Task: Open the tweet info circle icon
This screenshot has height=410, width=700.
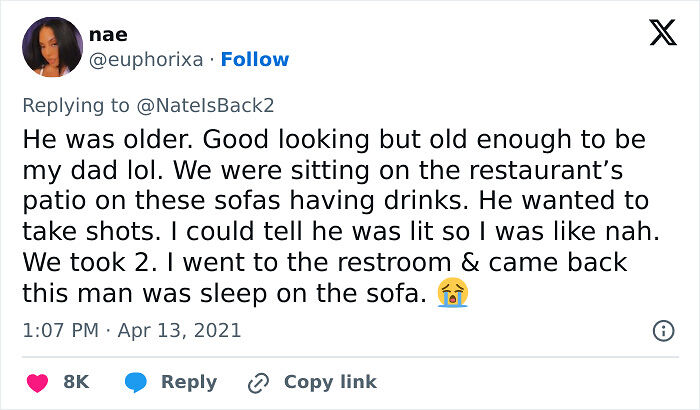Action: click(x=662, y=329)
